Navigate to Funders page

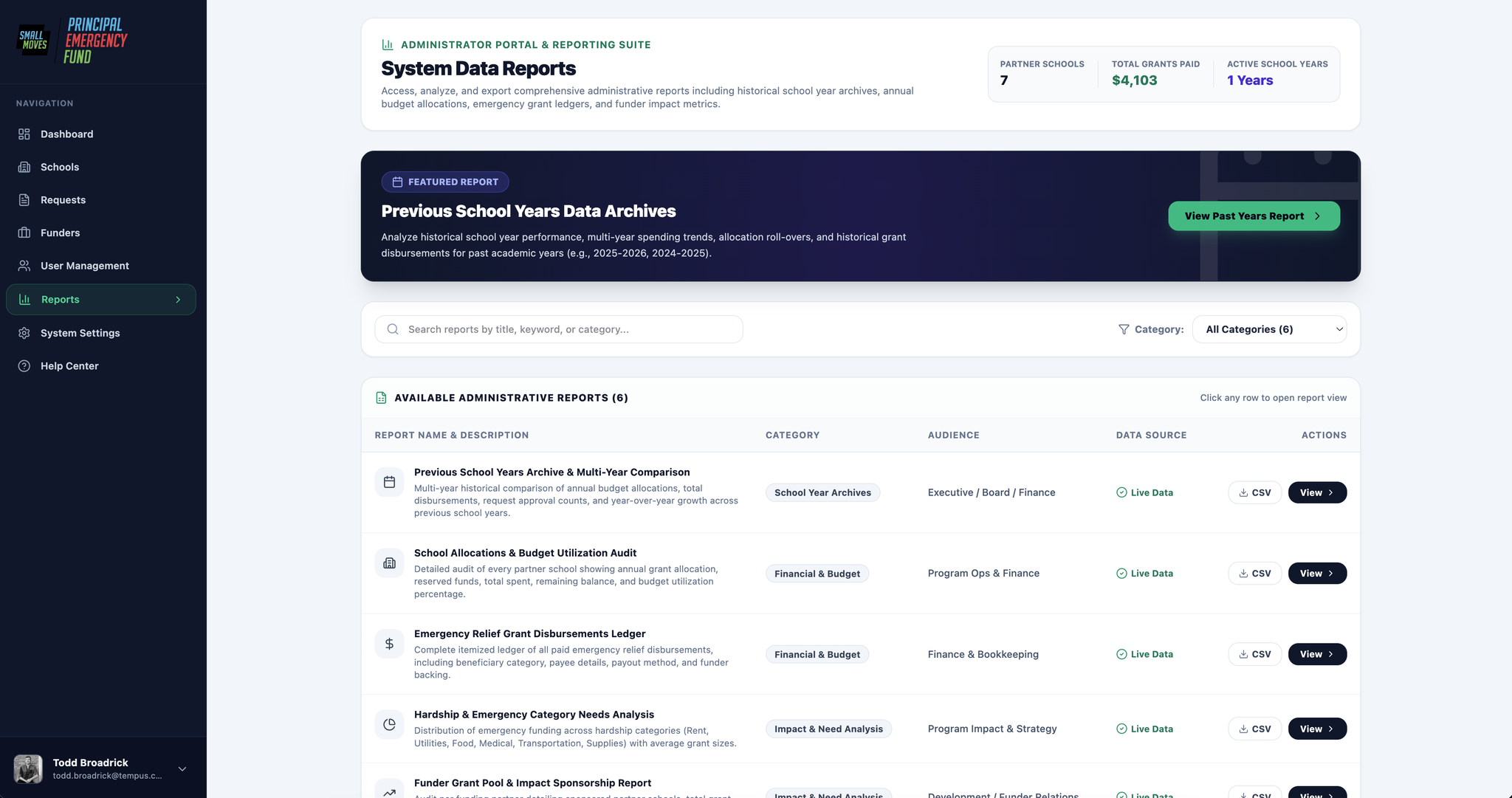[101, 233]
